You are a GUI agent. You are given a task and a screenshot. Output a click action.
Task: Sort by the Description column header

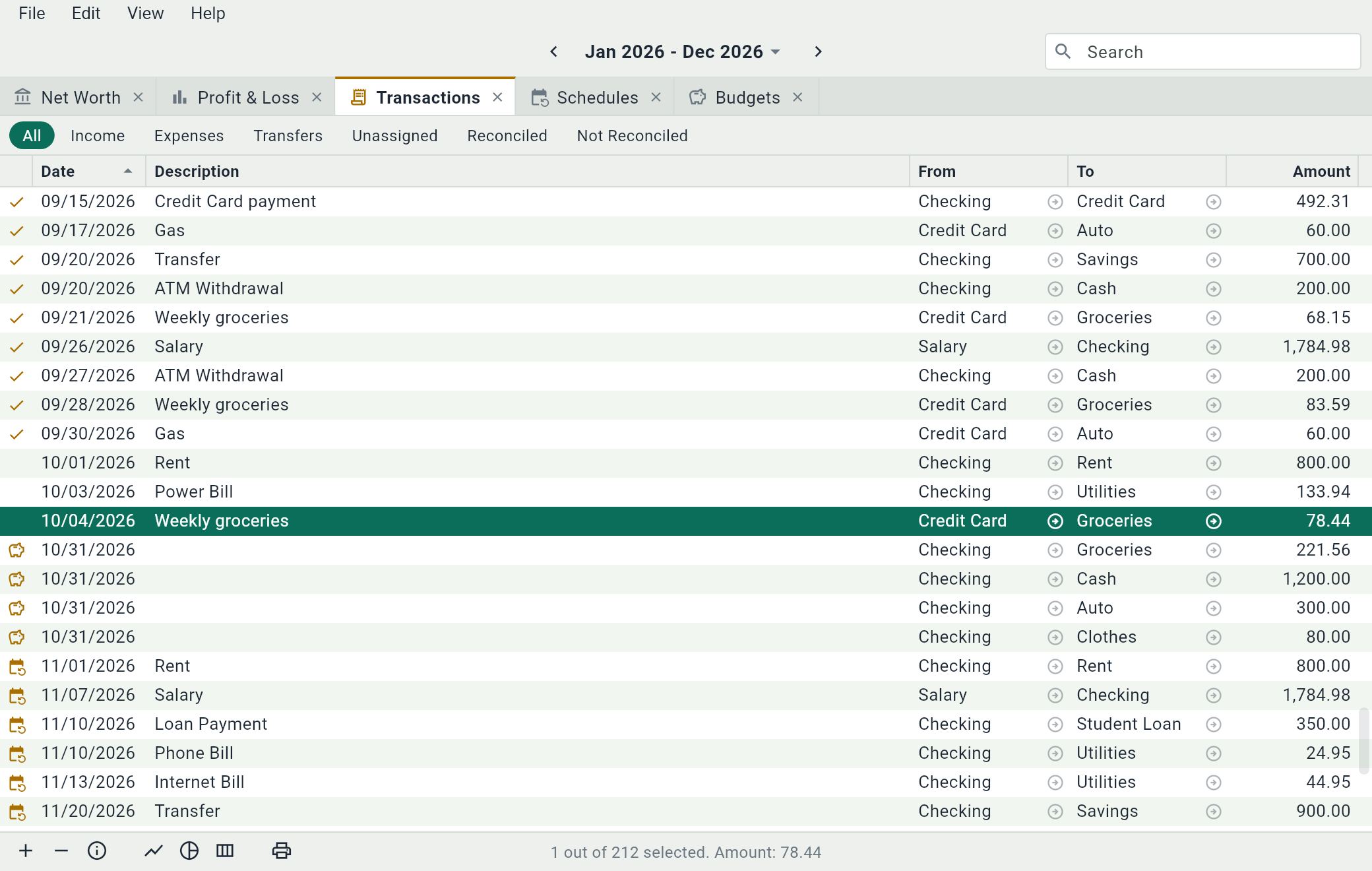click(528, 172)
